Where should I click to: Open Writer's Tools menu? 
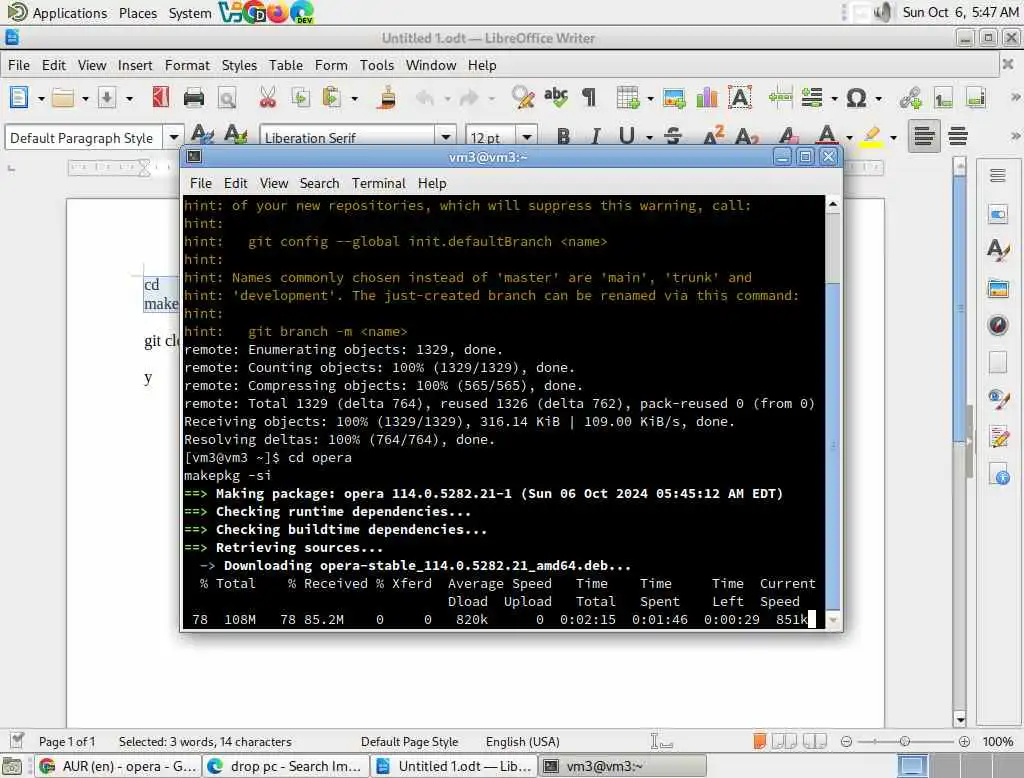[377, 65]
